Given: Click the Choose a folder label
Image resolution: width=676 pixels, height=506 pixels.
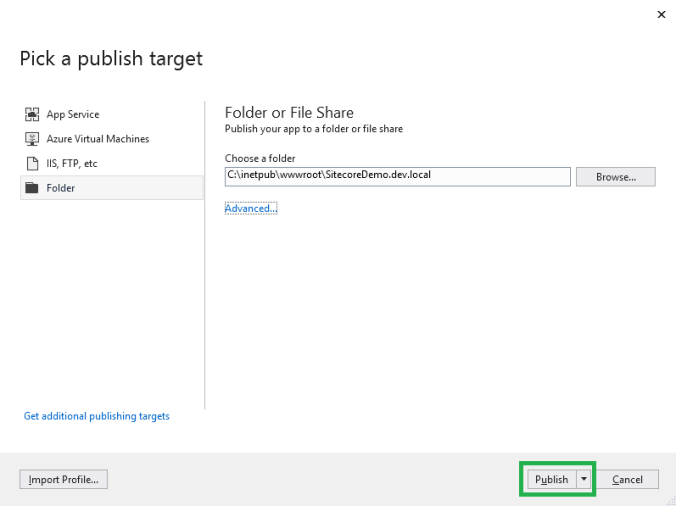Looking at the screenshot, I should (x=260, y=158).
